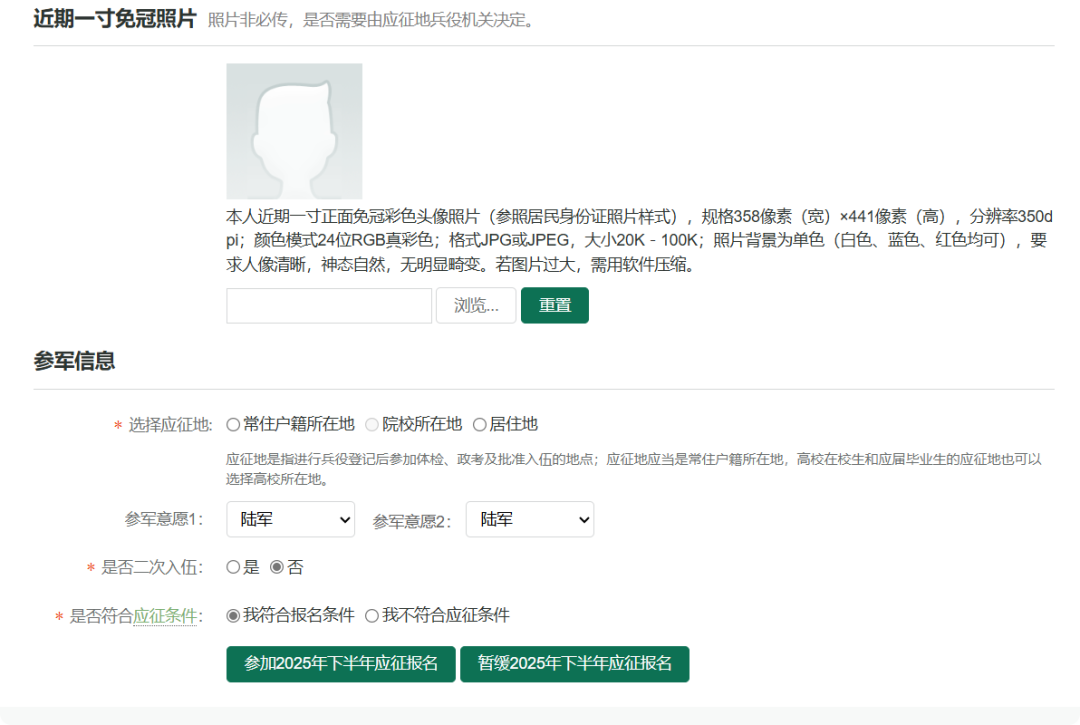Click the 选择应征地 field label

click(x=170, y=425)
